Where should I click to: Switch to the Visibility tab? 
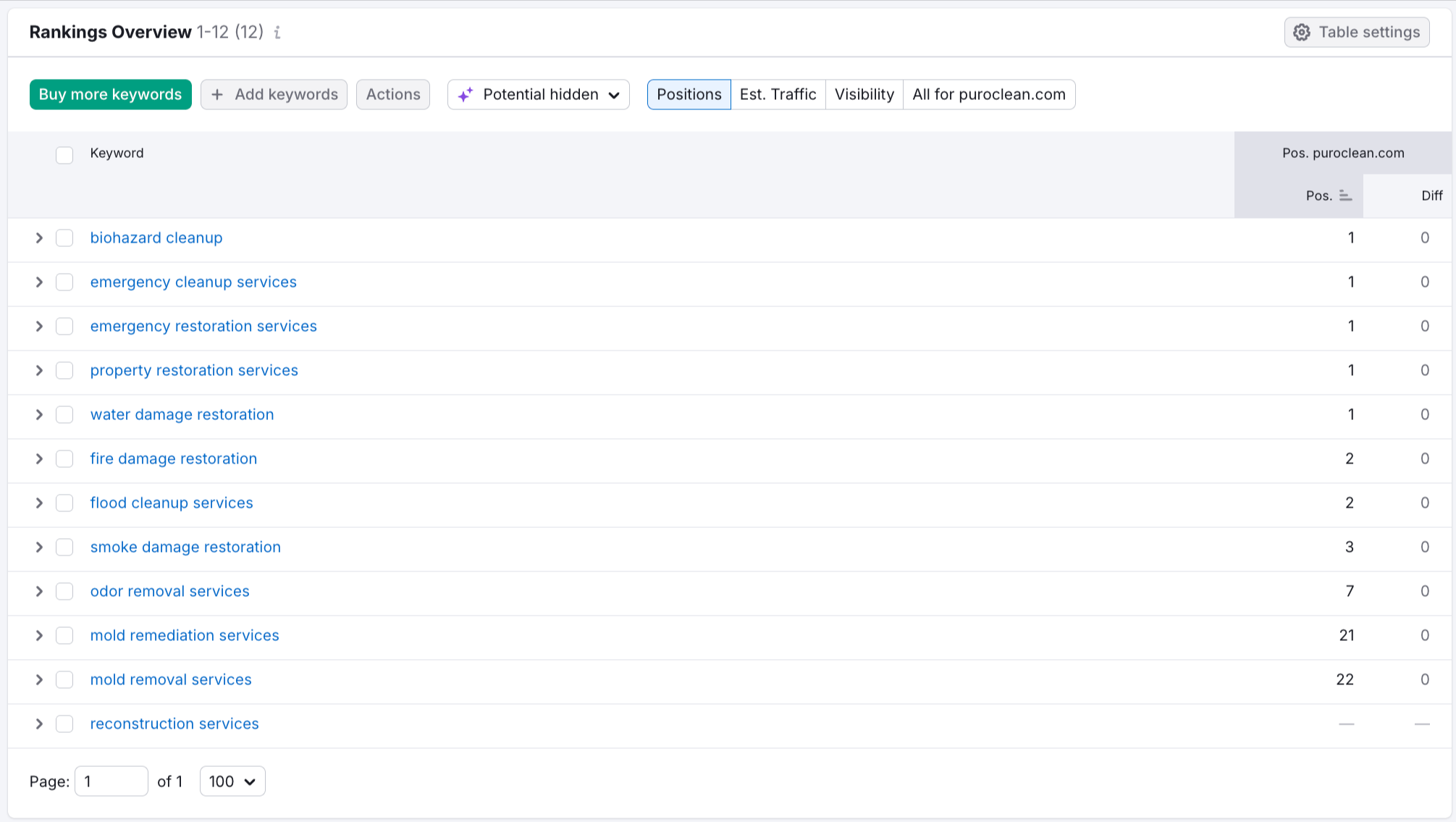pos(864,95)
